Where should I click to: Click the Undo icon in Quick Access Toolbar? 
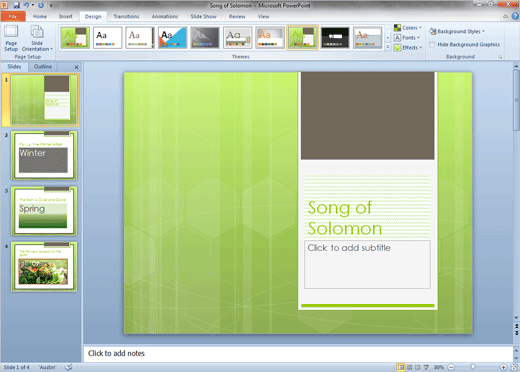(x=26, y=5)
